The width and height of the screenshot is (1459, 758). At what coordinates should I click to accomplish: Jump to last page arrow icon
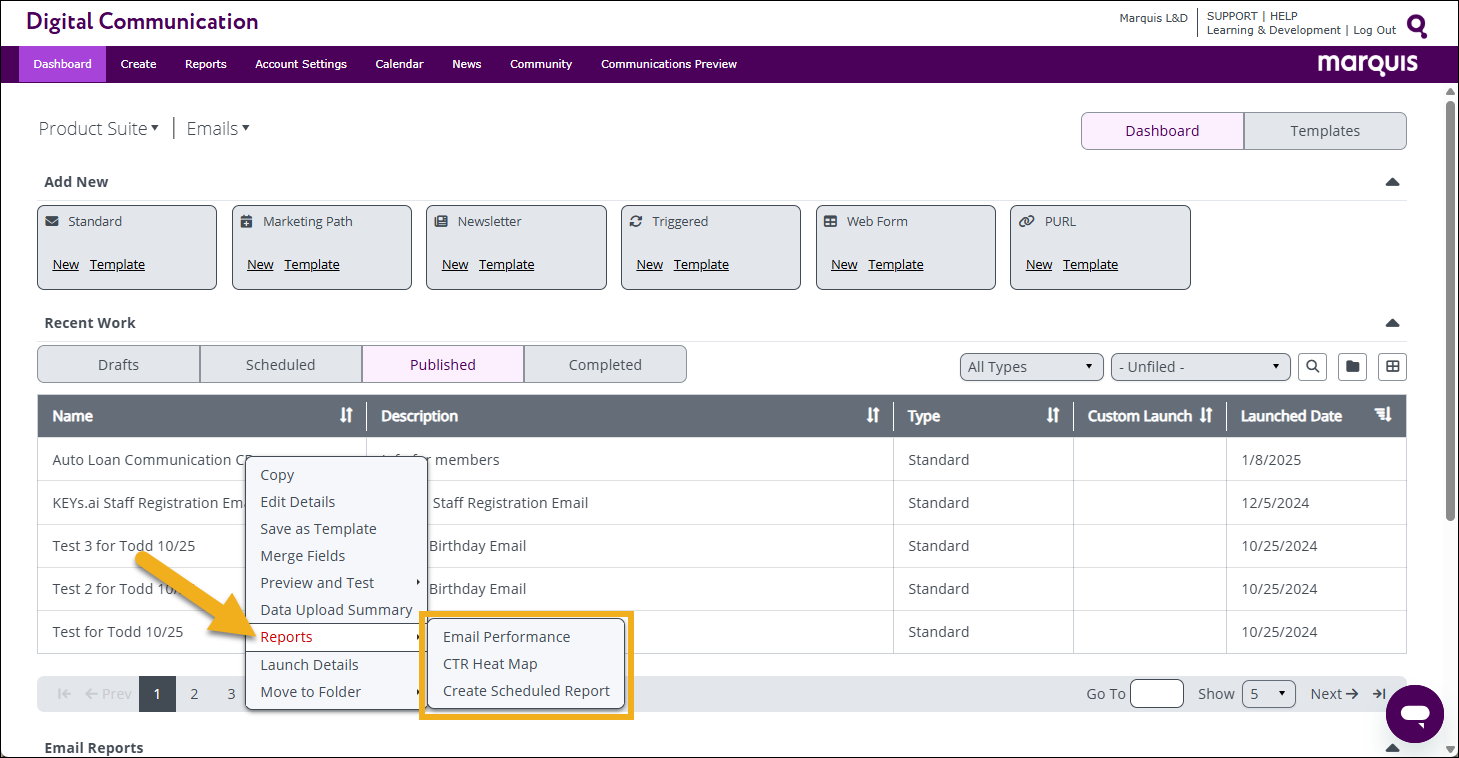[x=1379, y=694]
